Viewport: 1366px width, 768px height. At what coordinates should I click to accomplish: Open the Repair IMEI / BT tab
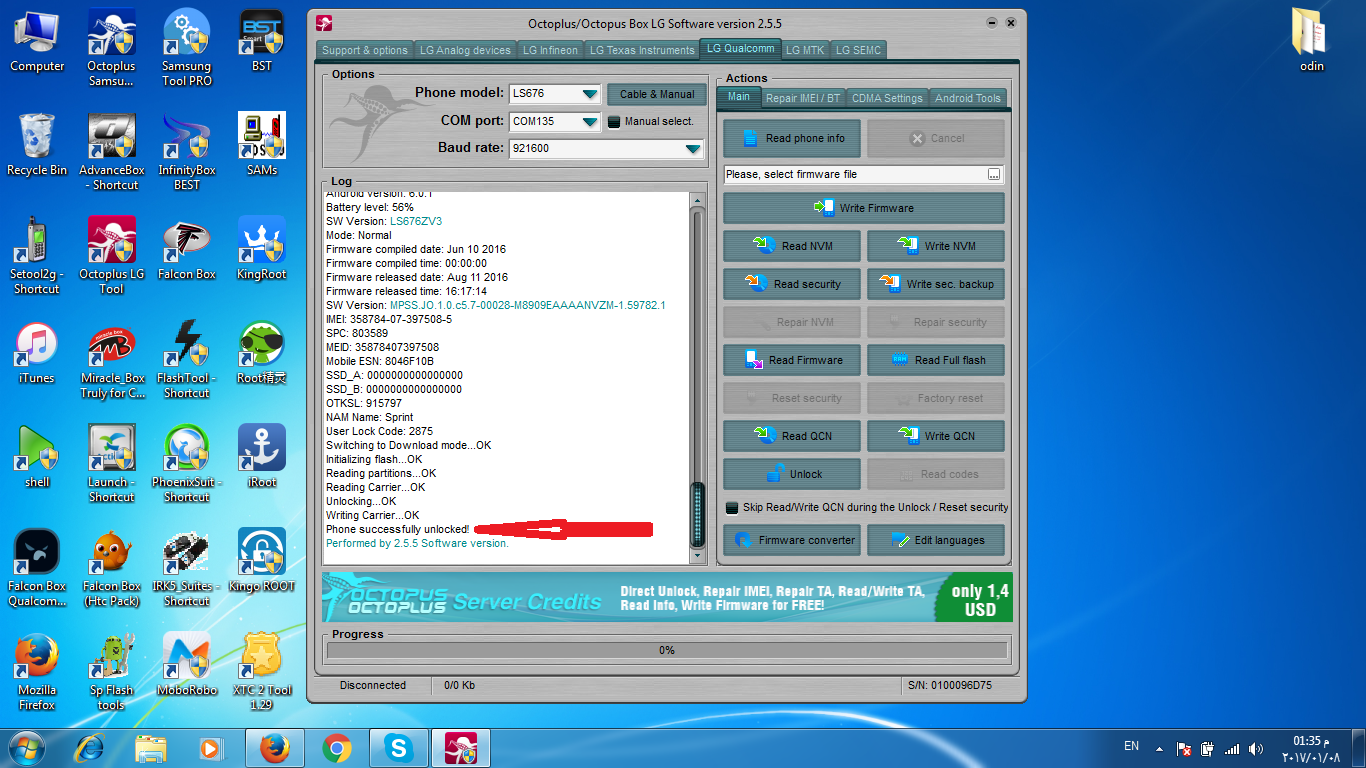point(803,98)
